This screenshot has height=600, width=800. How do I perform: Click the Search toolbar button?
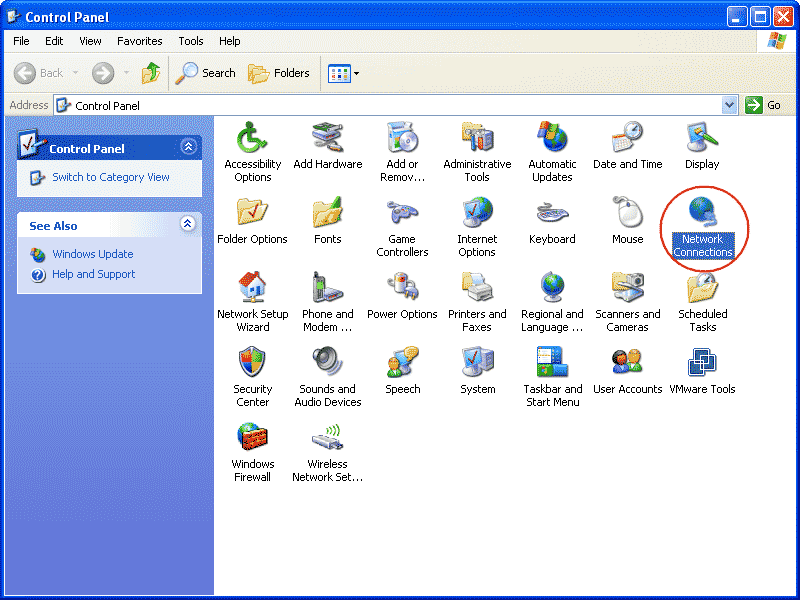(205, 73)
